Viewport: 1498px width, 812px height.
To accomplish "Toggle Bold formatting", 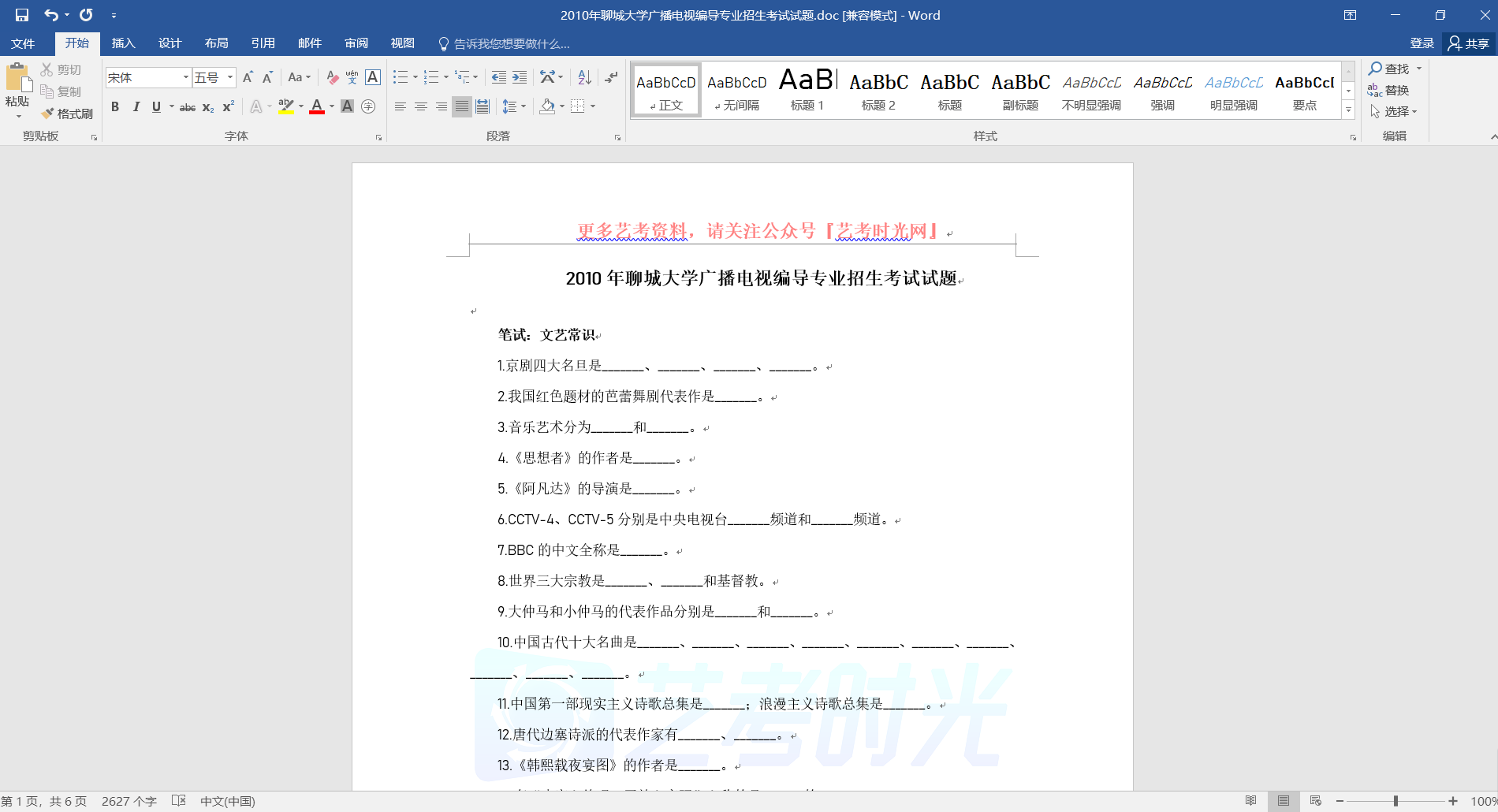I will 115,106.
